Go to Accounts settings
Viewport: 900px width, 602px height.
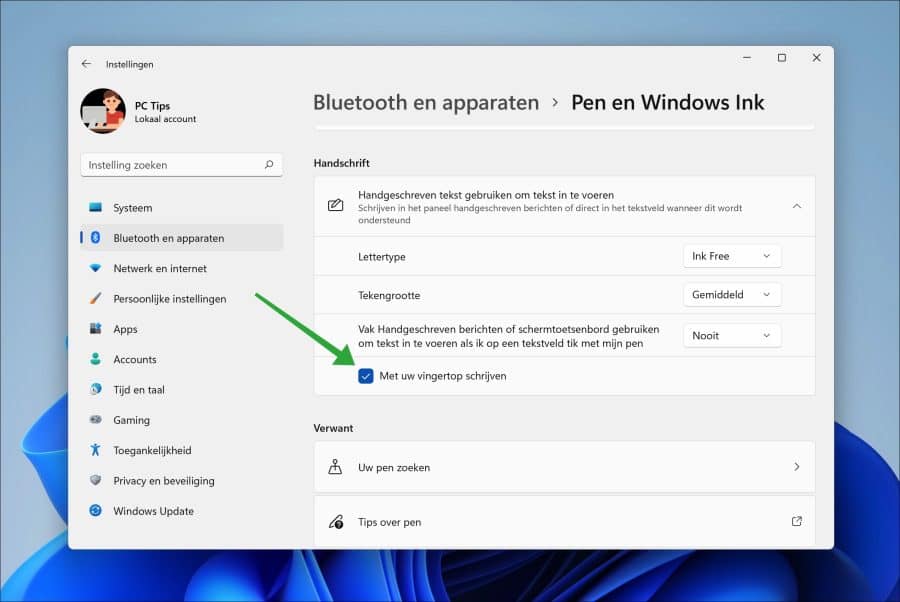pyautogui.click(x=182, y=359)
